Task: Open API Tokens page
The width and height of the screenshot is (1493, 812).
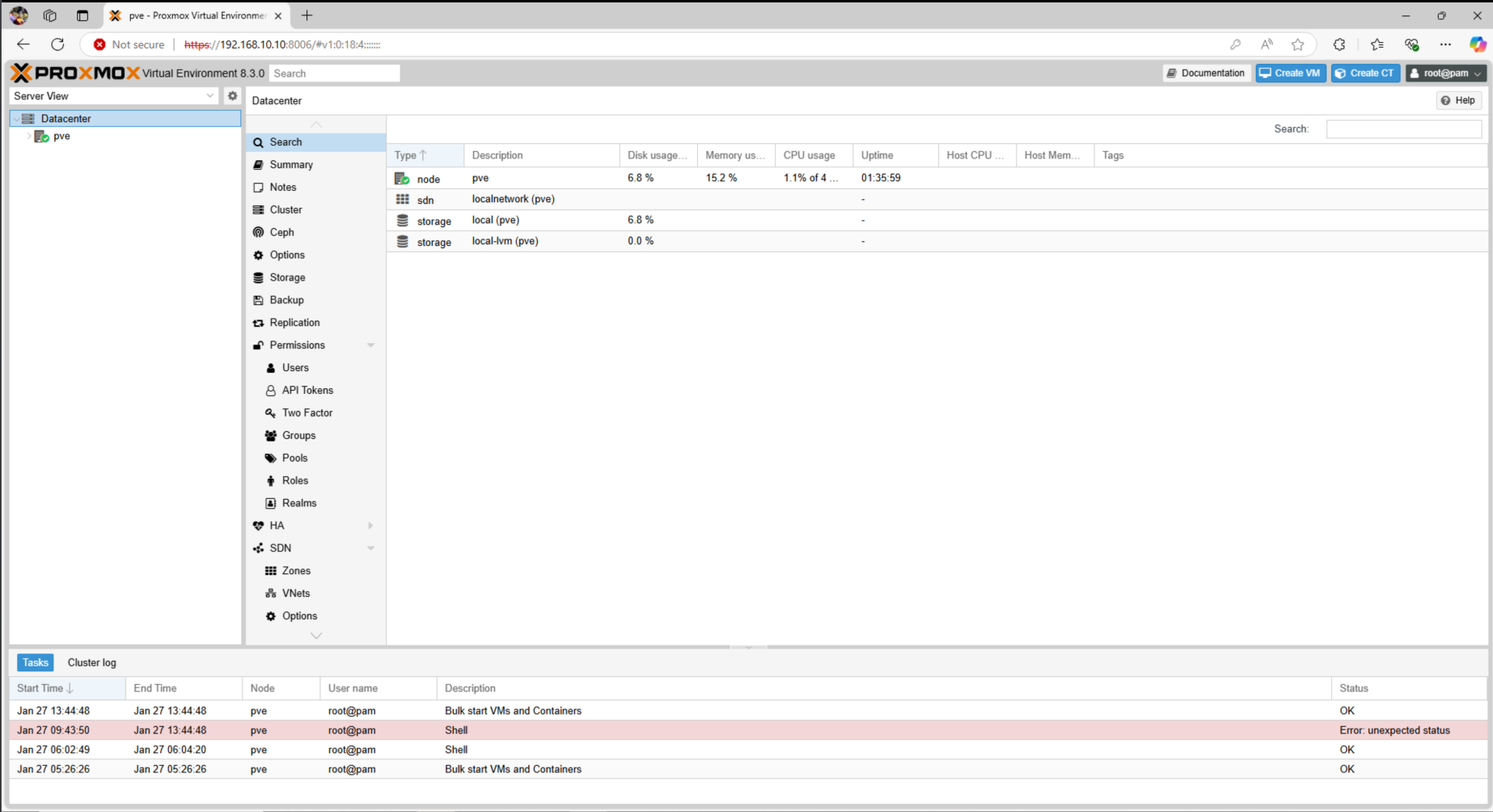Action: (315, 391)
